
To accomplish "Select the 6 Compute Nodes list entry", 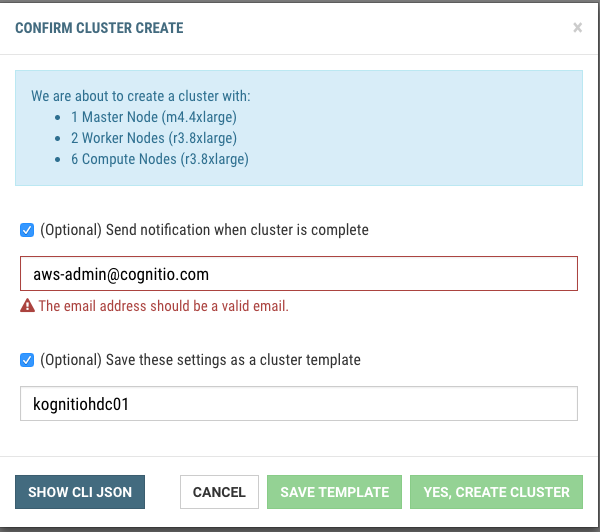I will pos(159,159).
